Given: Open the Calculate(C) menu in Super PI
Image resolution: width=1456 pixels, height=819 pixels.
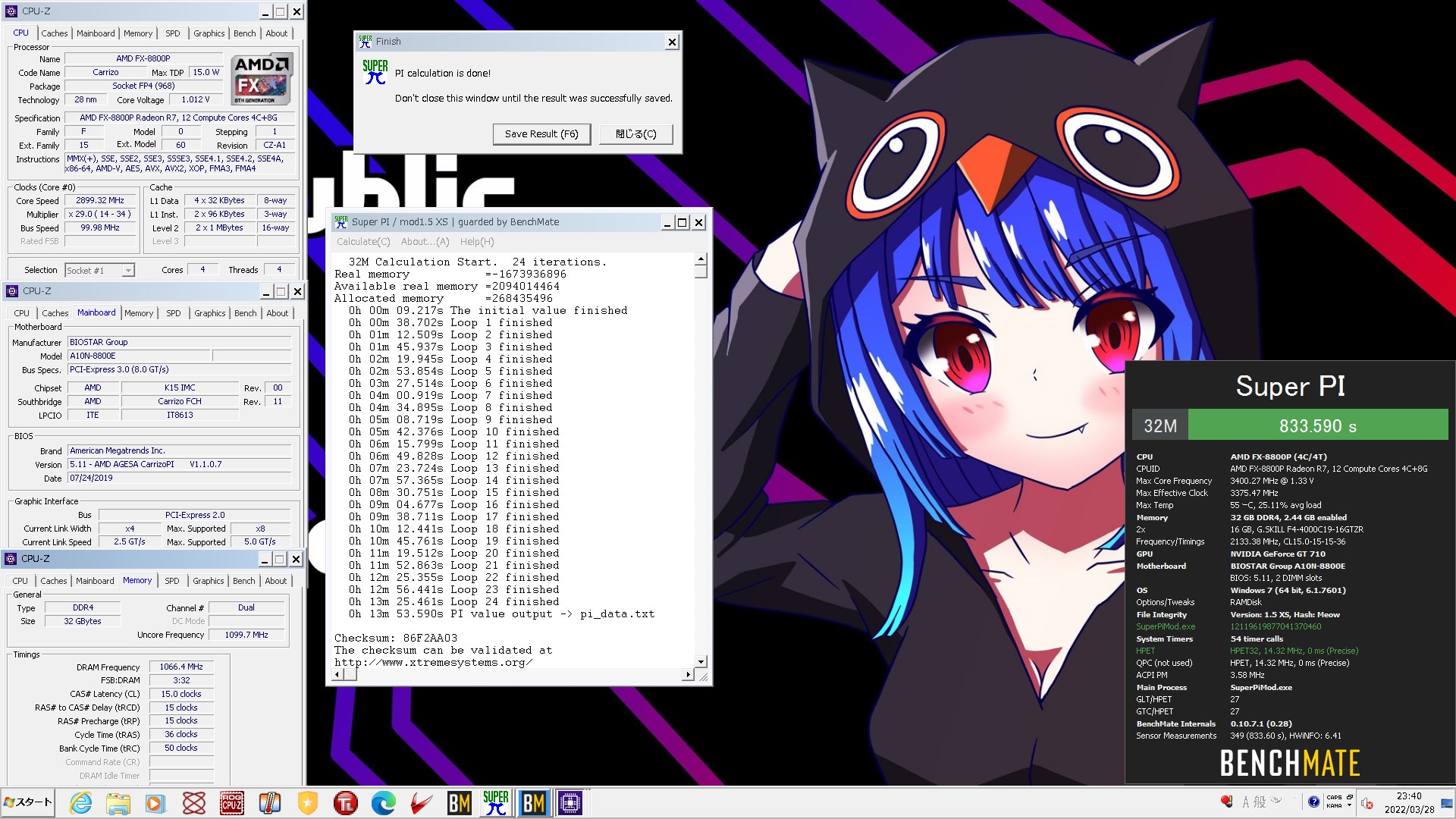Looking at the screenshot, I should pos(363,242).
